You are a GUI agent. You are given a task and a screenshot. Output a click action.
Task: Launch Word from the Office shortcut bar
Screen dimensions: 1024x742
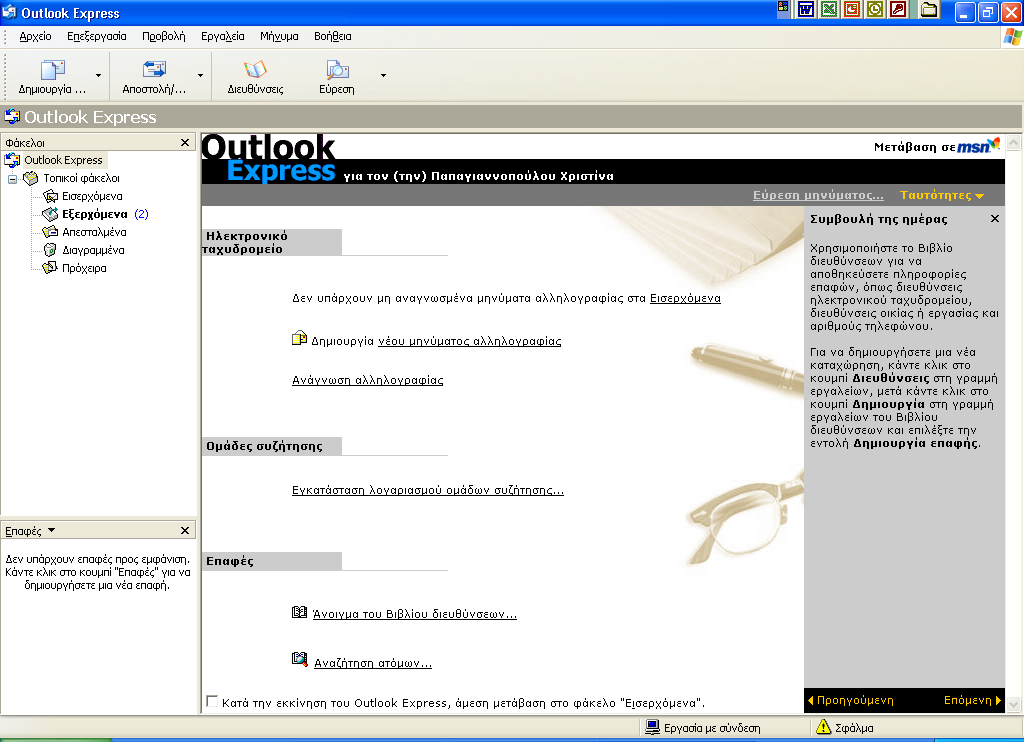coord(806,9)
